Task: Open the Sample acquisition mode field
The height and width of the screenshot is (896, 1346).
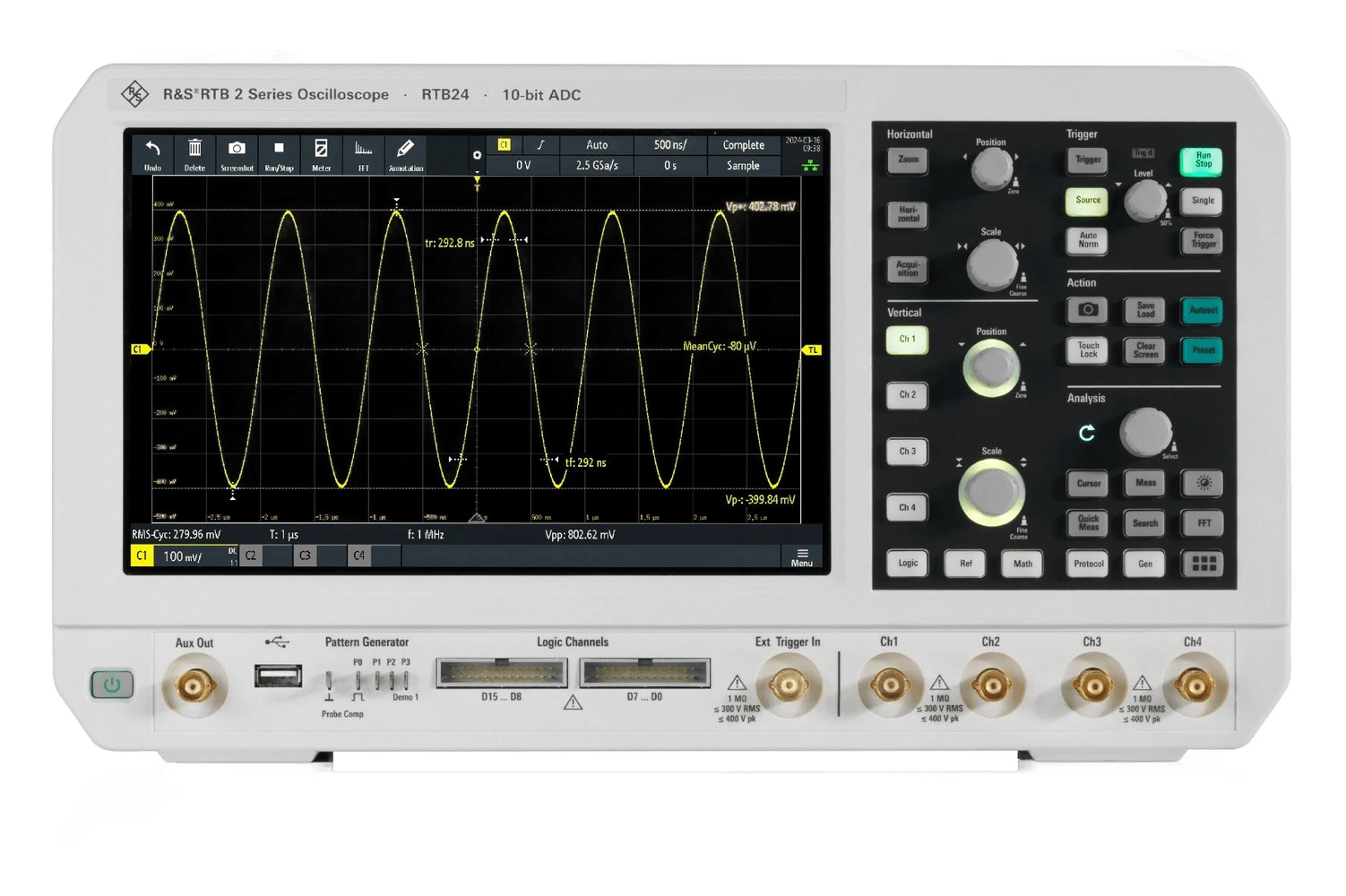Action: (743, 166)
